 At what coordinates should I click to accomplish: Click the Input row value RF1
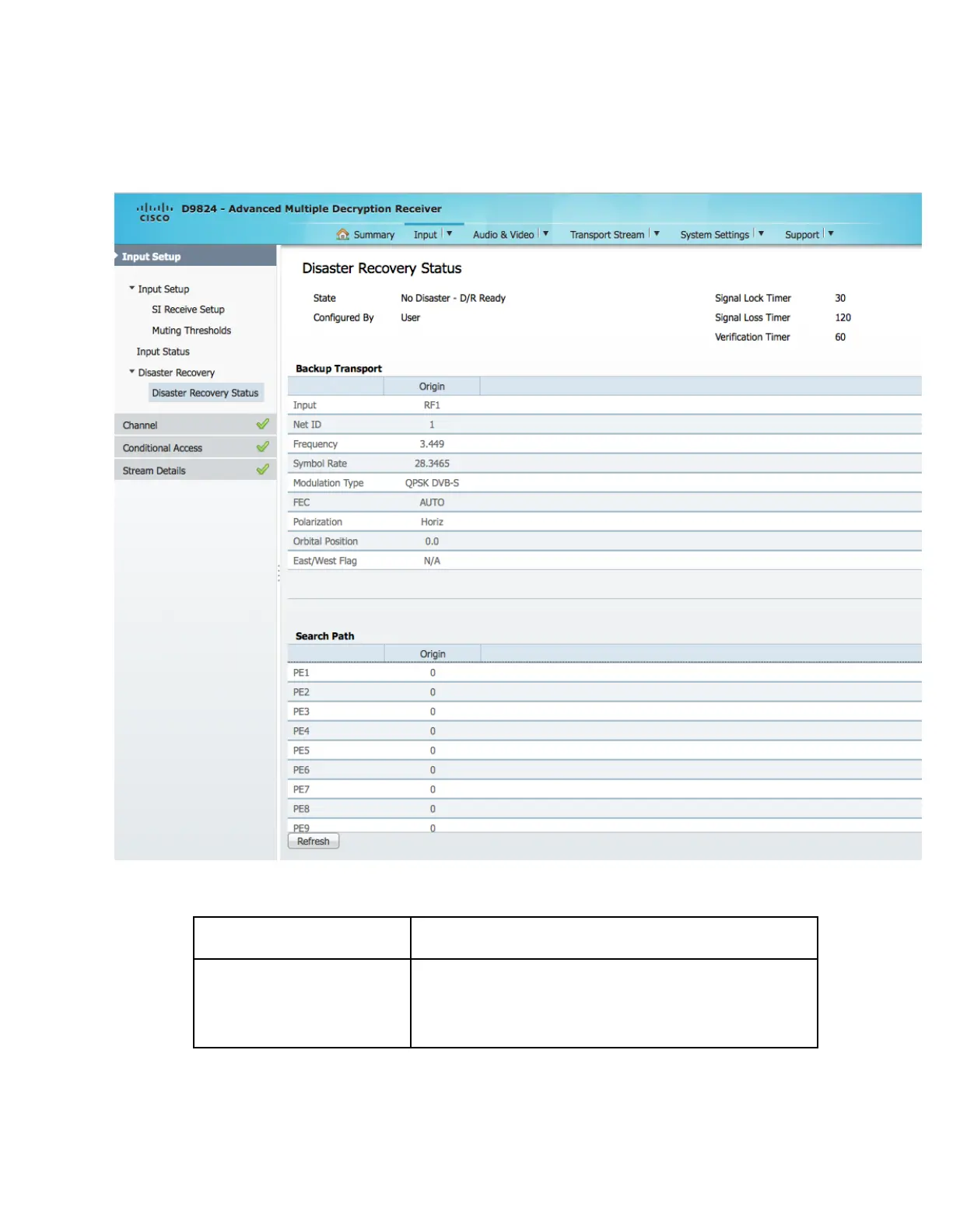pyautogui.click(x=432, y=405)
